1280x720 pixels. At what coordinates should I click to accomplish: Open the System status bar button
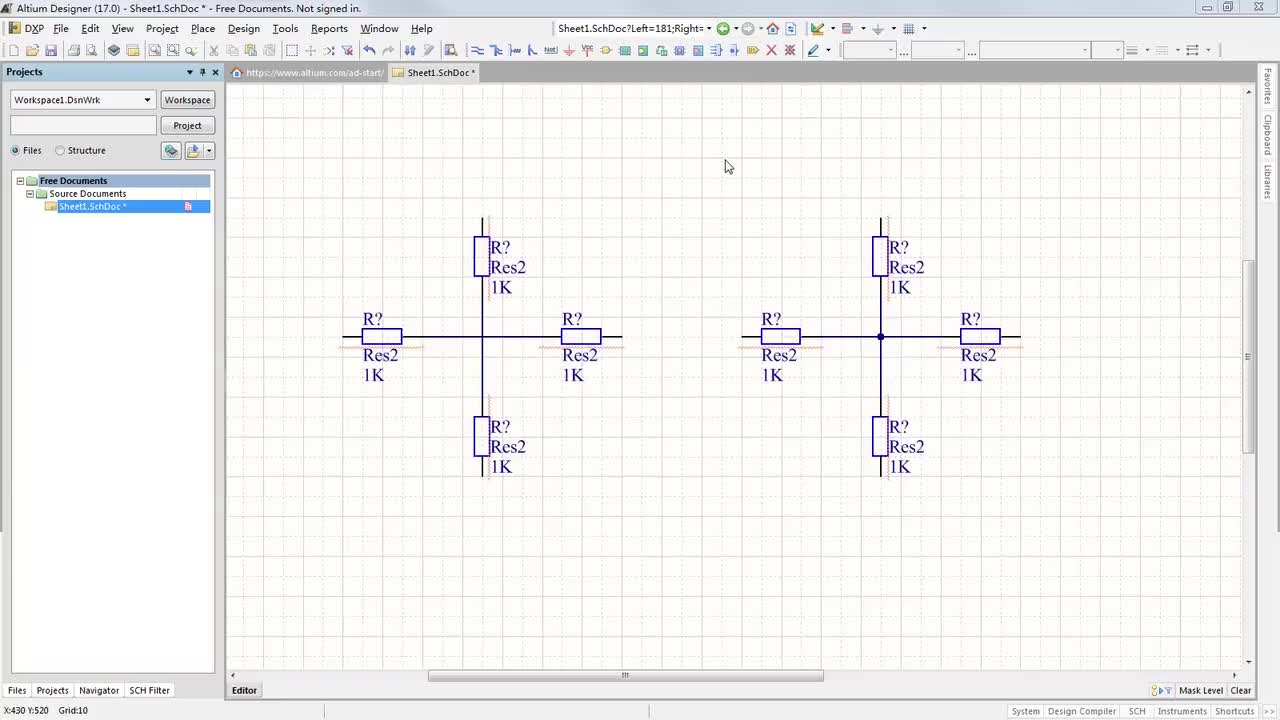(x=1025, y=711)
